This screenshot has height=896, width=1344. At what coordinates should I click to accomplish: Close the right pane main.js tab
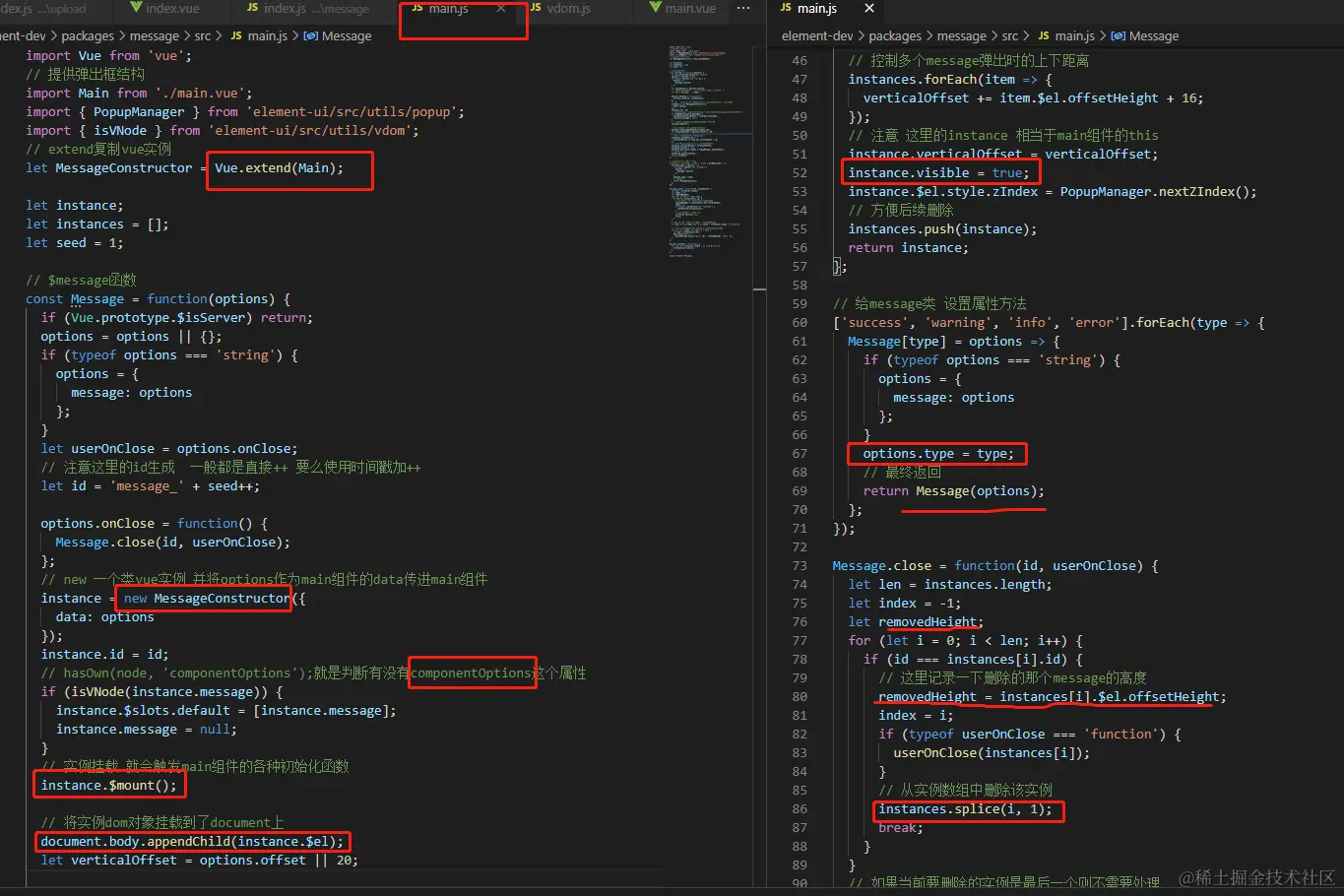click(868, 8)
